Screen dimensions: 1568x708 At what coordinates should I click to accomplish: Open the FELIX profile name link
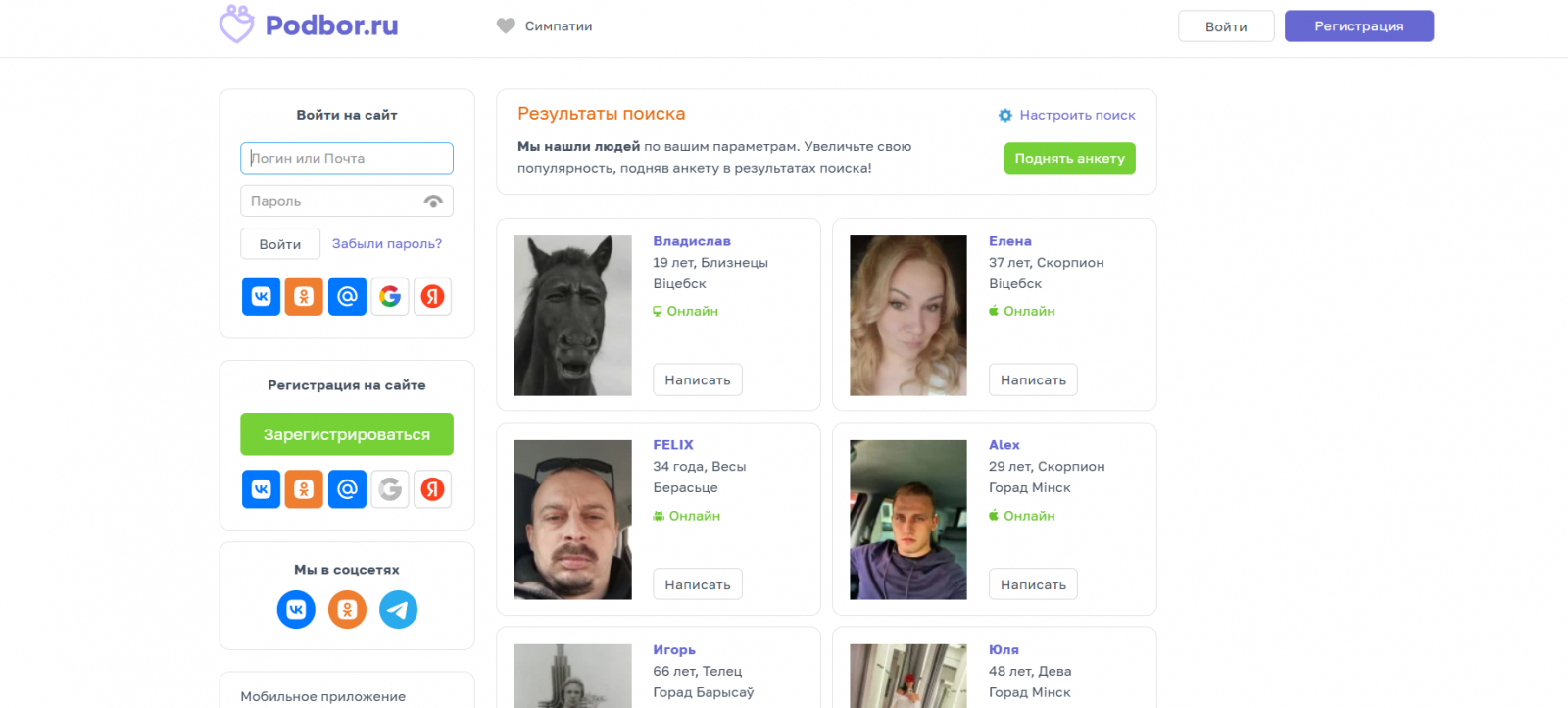click(x=673, y=445)
